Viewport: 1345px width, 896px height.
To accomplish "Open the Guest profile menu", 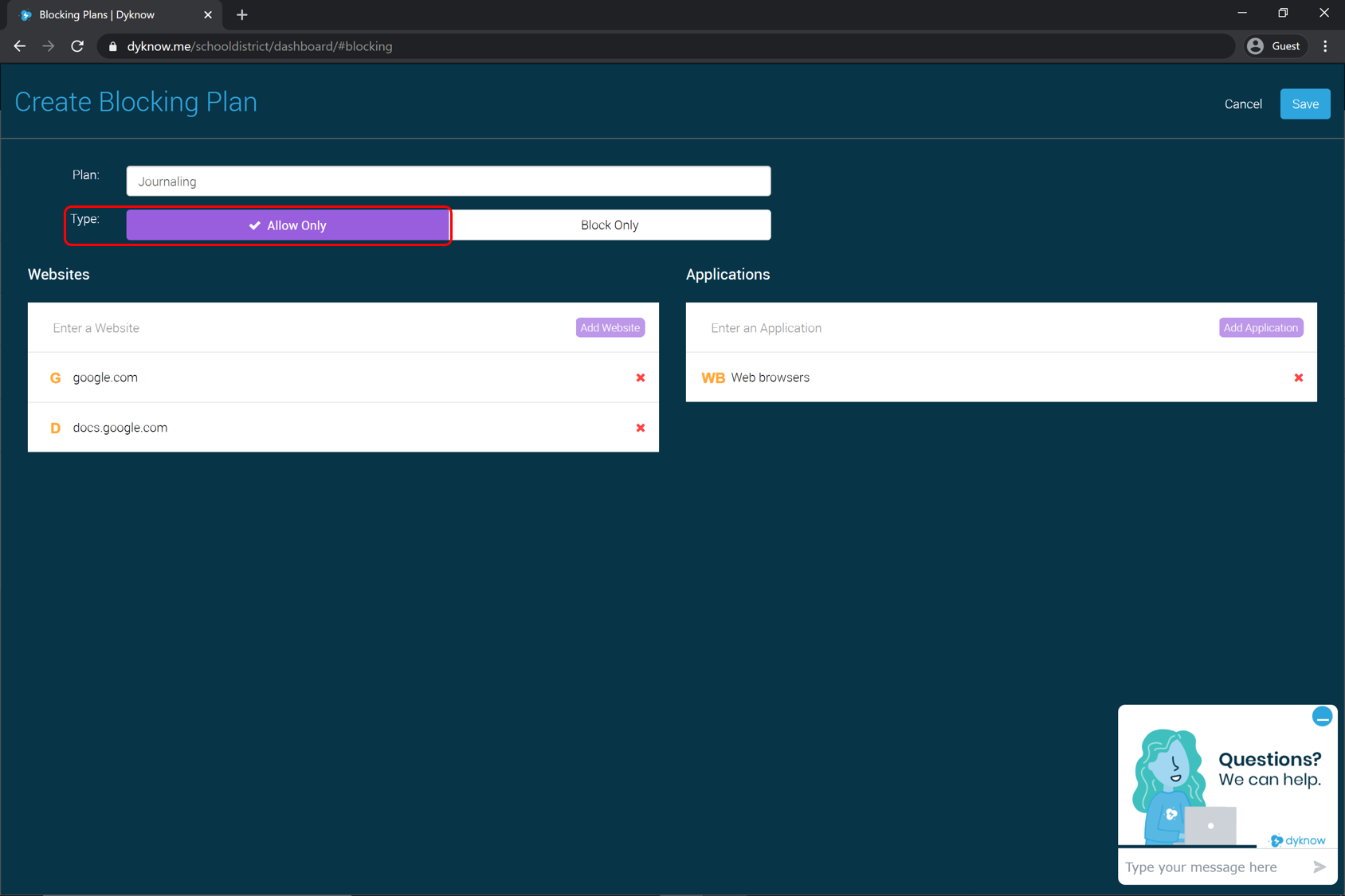I will 1275,46.
